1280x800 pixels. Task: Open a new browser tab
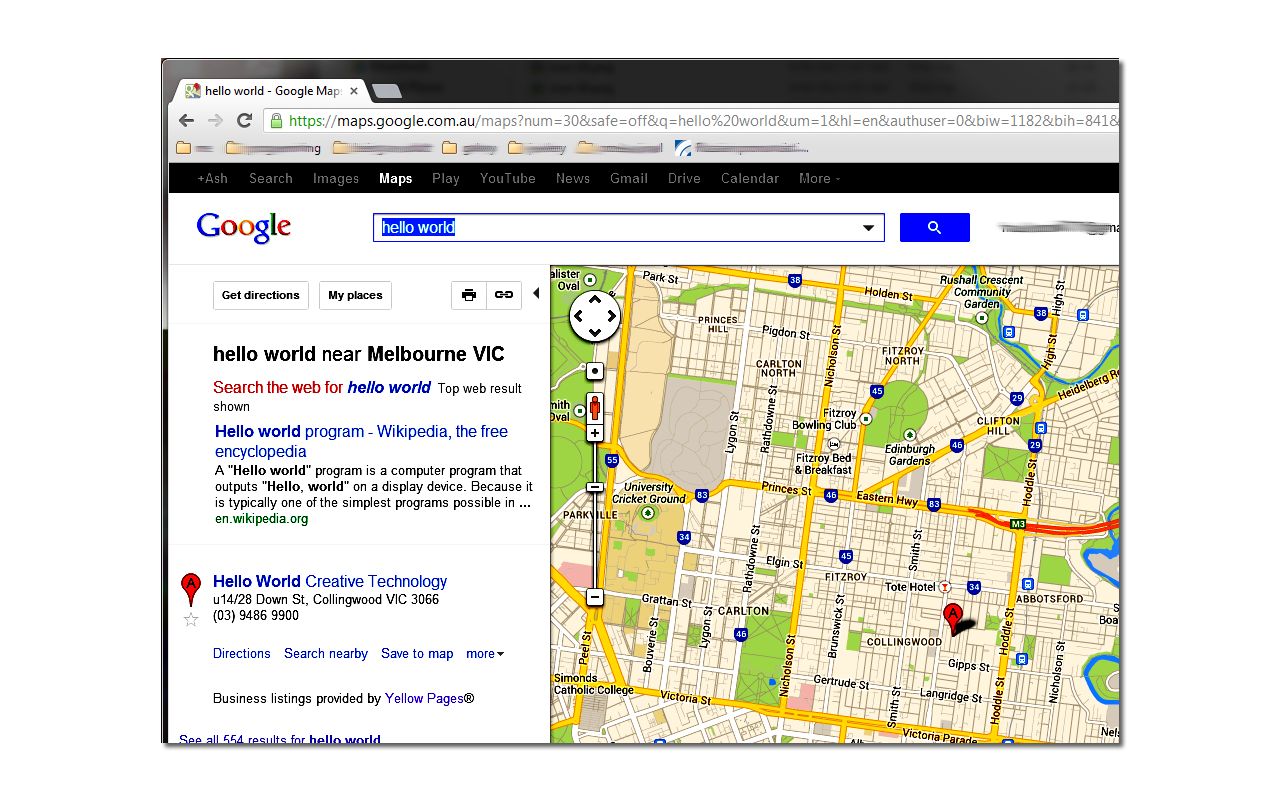click(x=386, y=91)
